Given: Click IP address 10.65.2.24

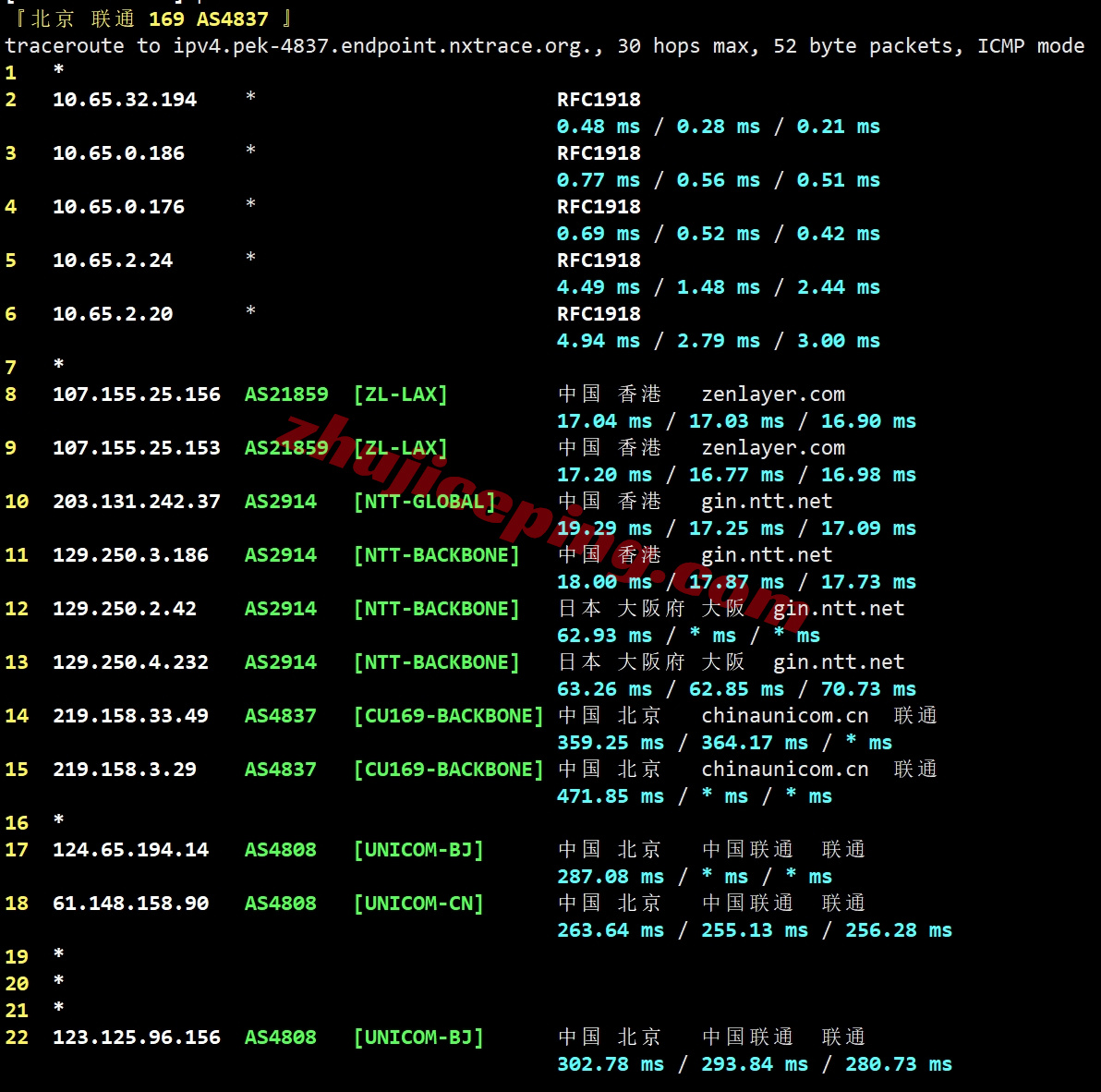Looking at the screenshot, I should pos(113,261).
